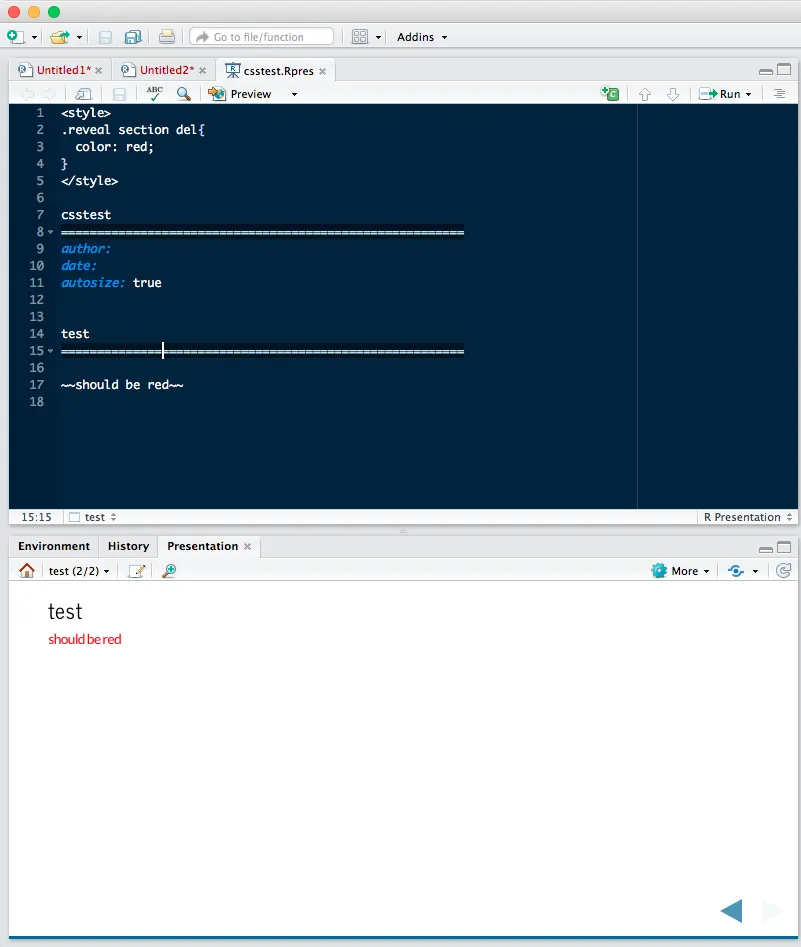801x947 pixels.
Task: Click the macOS yellow minimize window button
Action: 34,11
